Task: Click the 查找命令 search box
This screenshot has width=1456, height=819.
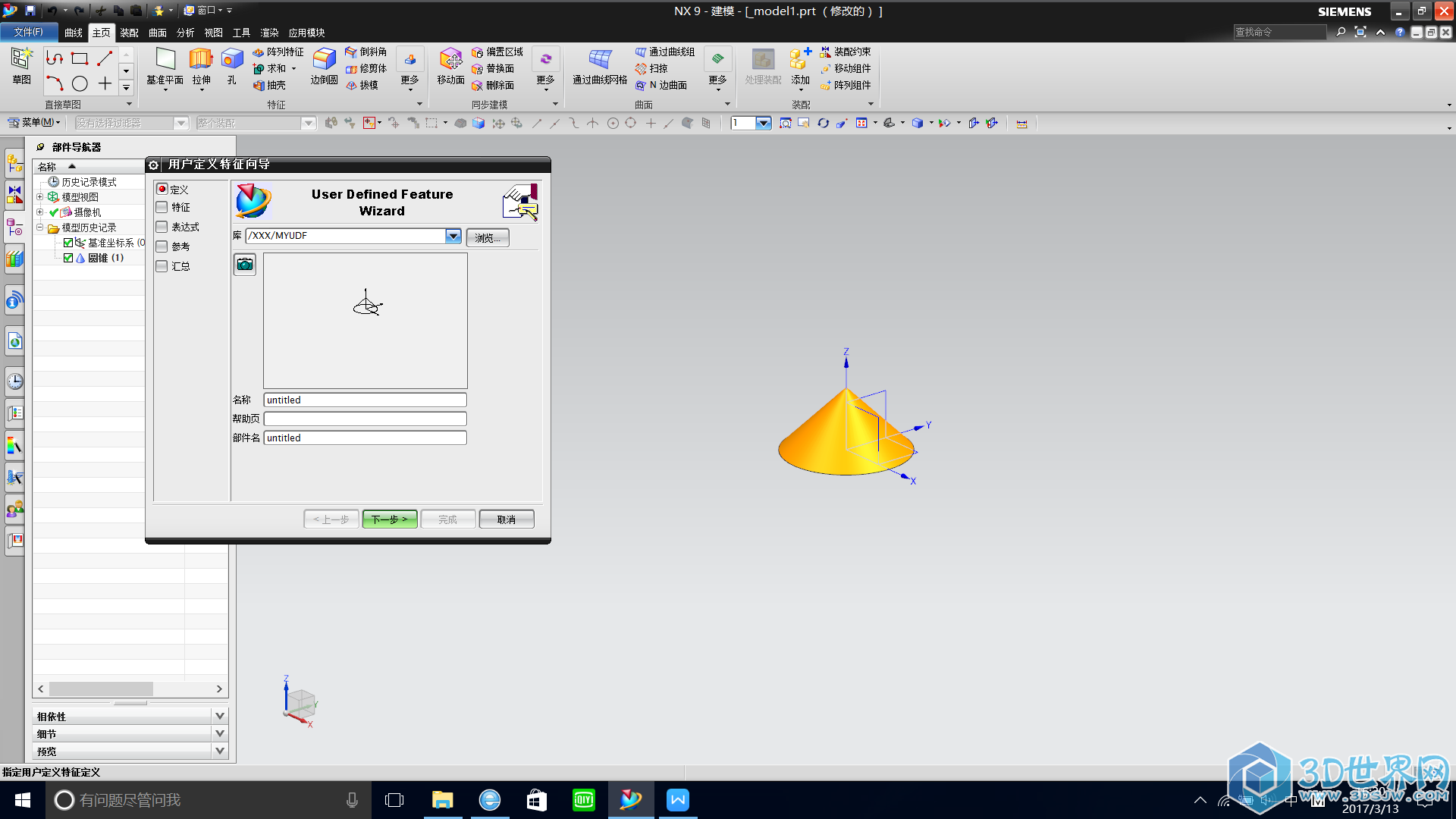Action: click(1279, 32)
